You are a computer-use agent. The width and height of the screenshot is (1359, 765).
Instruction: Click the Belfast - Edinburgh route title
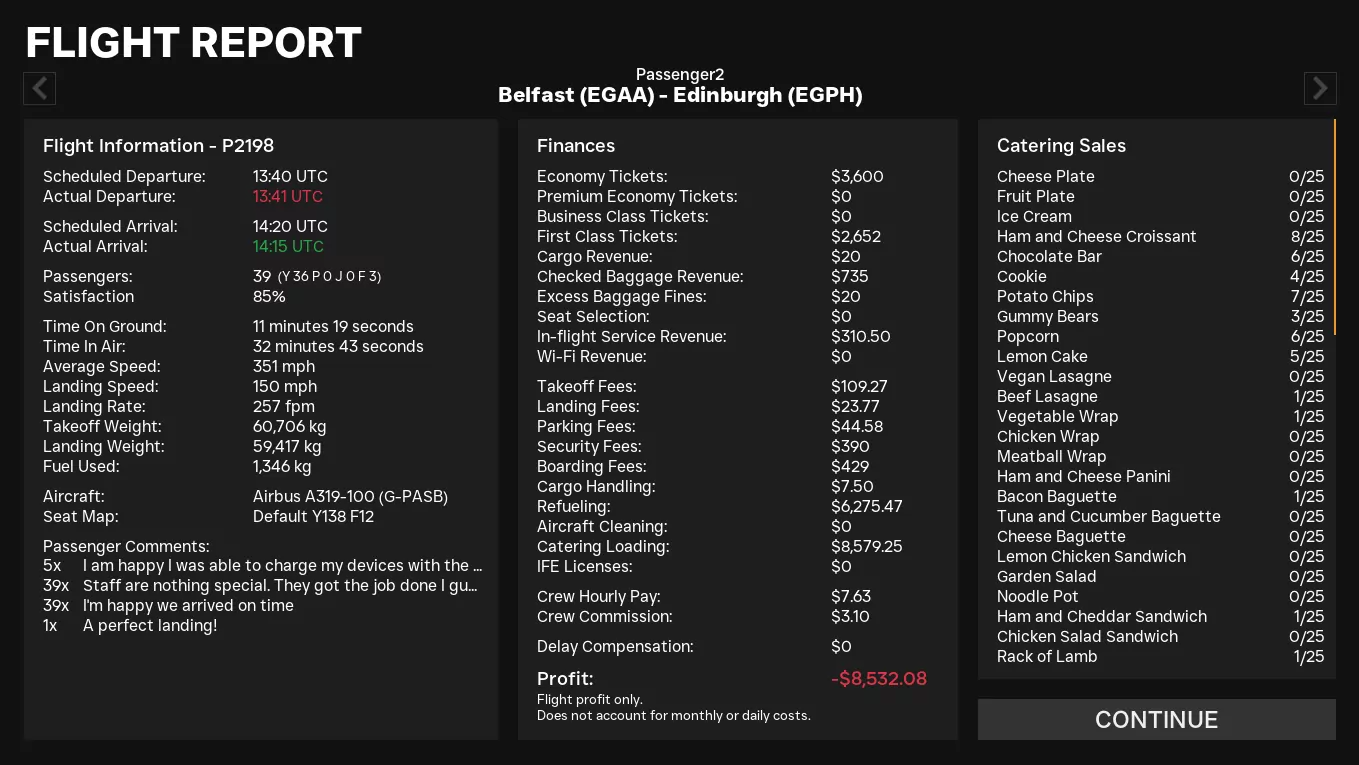click(x=680, y=96)
